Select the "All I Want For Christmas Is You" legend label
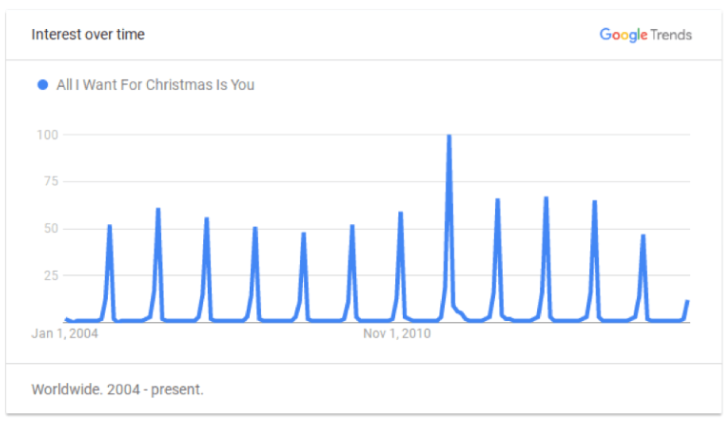728x422 pixels. (x=155, y=85)
